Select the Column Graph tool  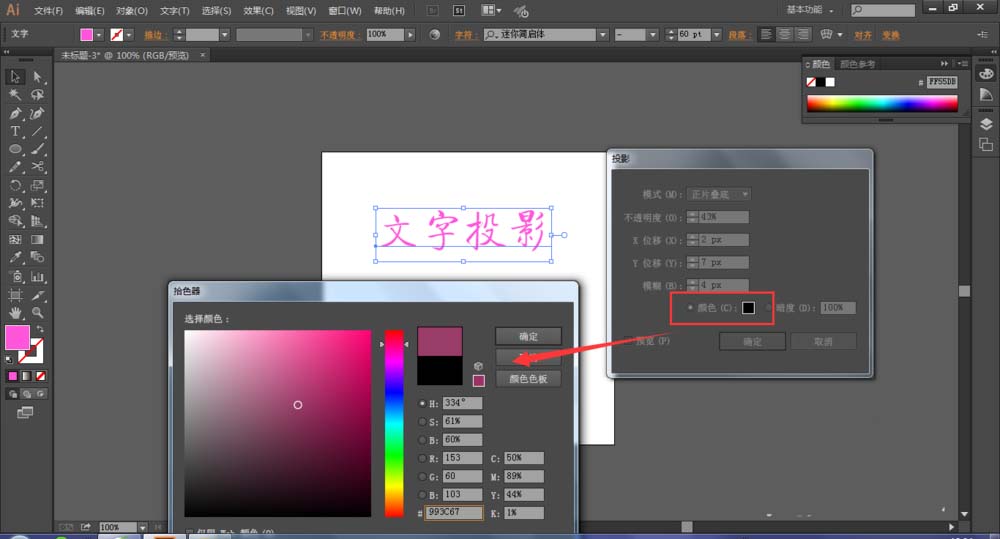37,277
